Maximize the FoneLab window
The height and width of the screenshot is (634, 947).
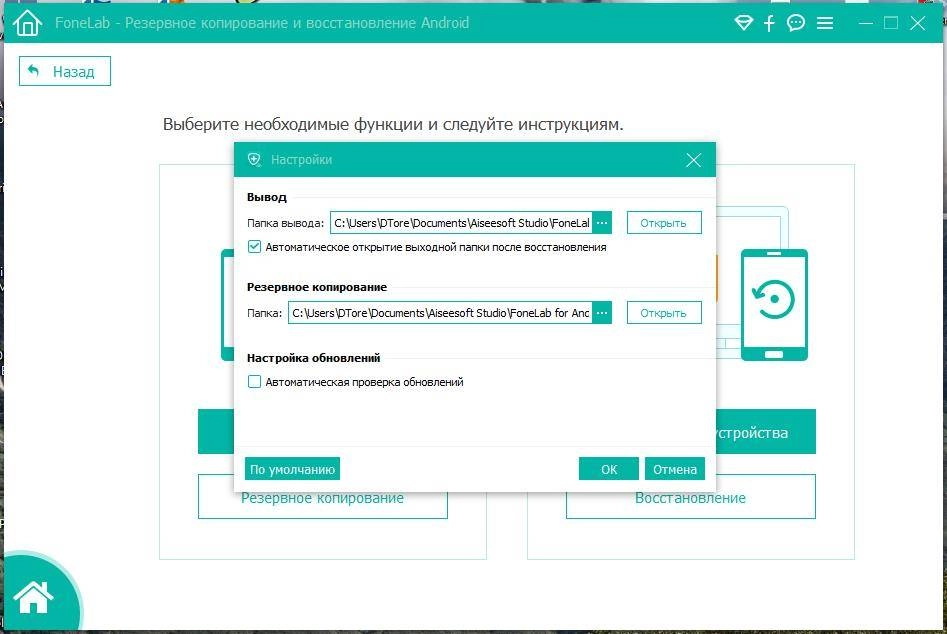[x=891, y=23]
